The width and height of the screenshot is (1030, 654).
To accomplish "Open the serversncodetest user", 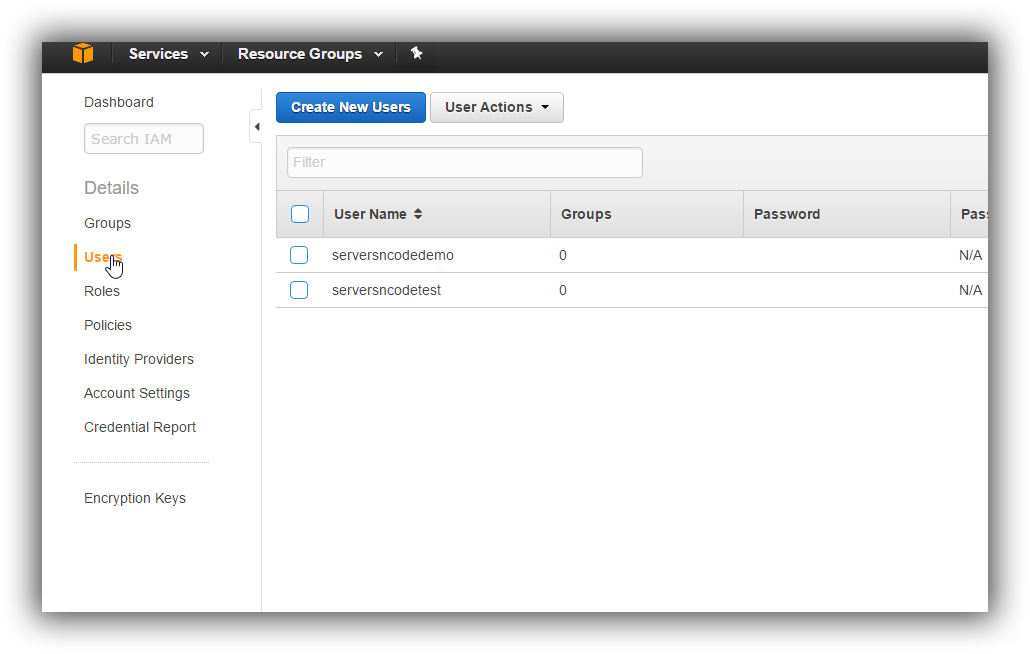I will coord(386,290).
